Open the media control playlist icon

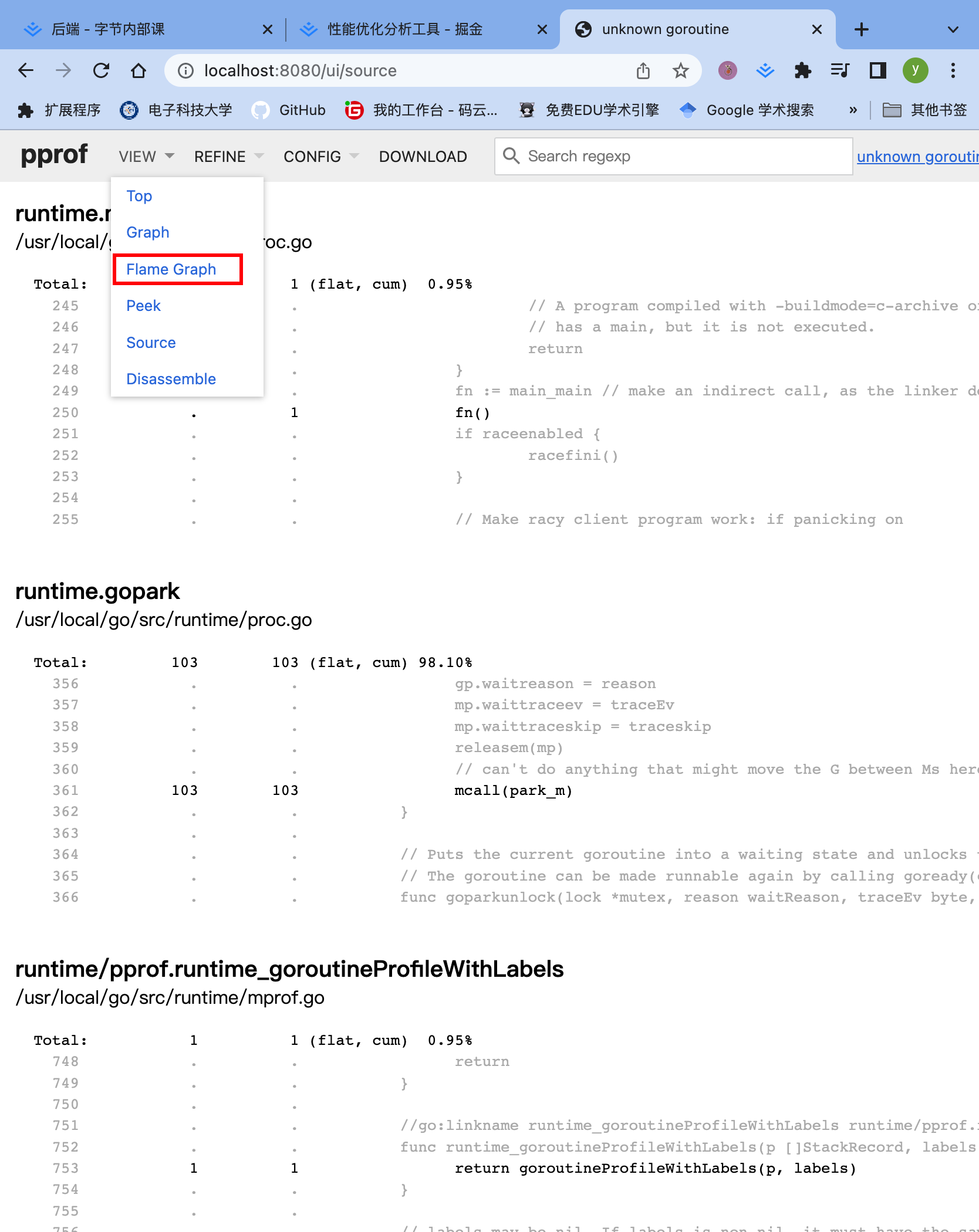click(840, 71)
